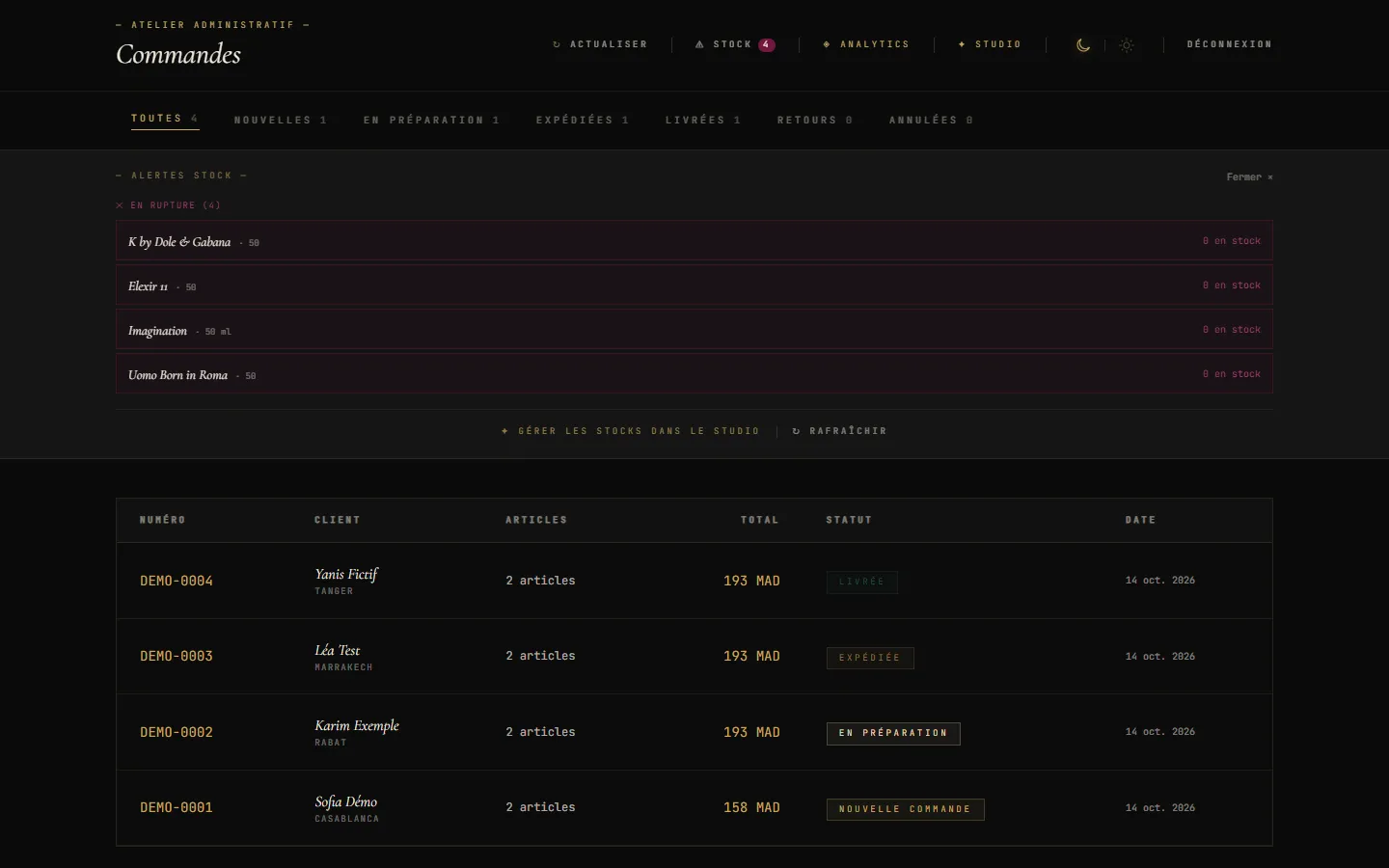Open the Studio link in header
This screenshot has width=1389, height=868.
tap(990, 44)
